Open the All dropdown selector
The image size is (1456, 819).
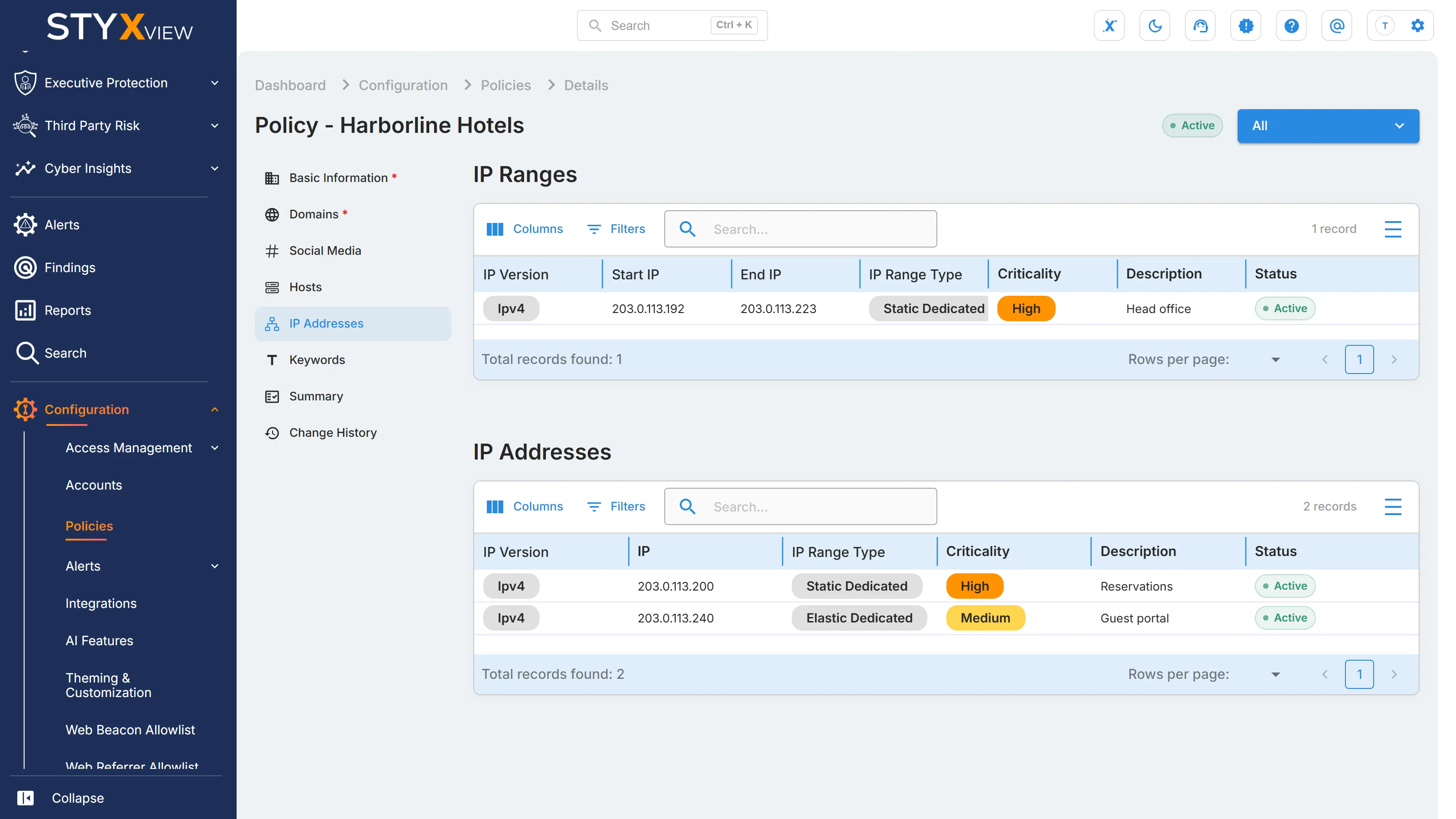click(x=1328, y=126)
